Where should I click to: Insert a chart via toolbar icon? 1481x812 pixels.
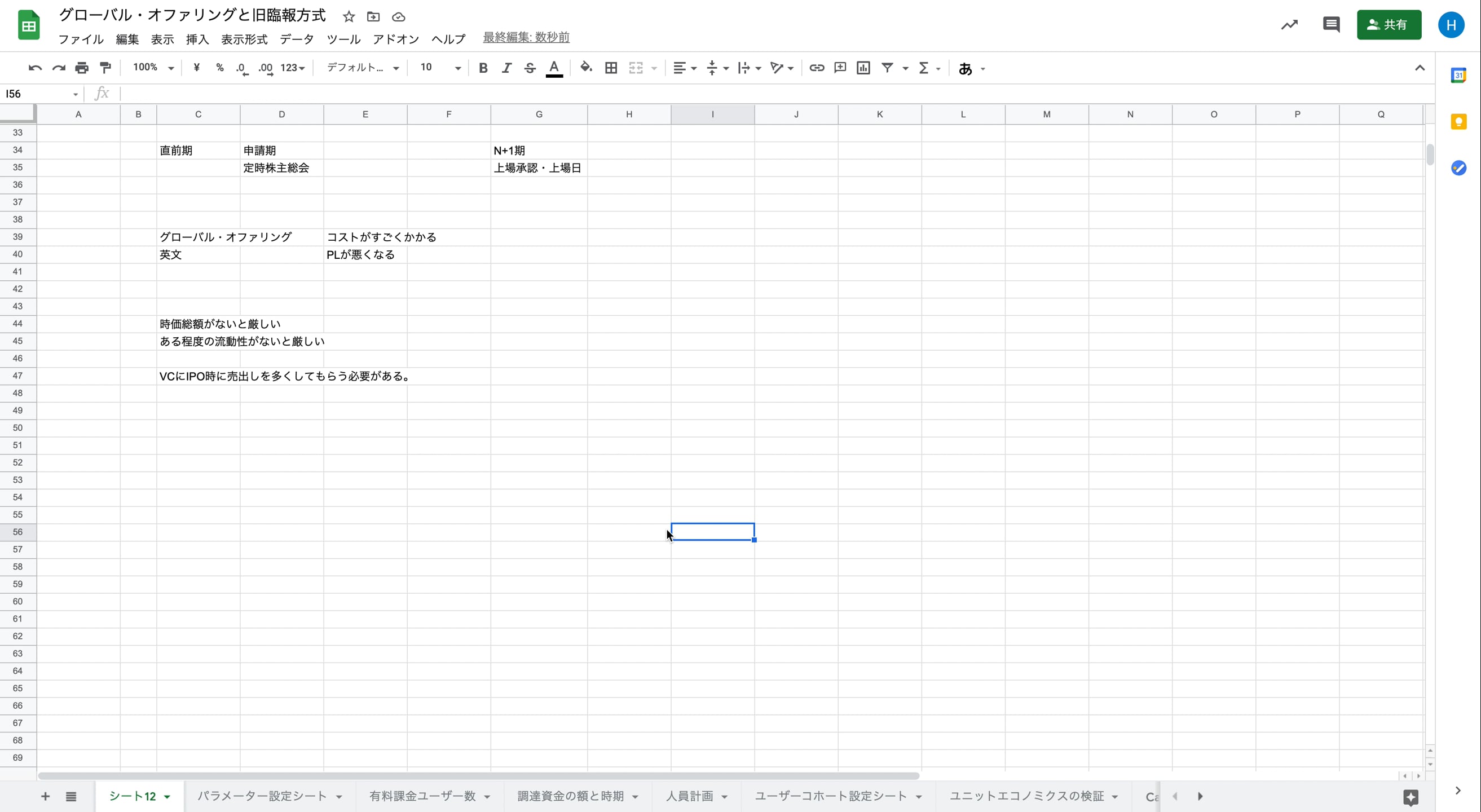(x=863, y=68)
